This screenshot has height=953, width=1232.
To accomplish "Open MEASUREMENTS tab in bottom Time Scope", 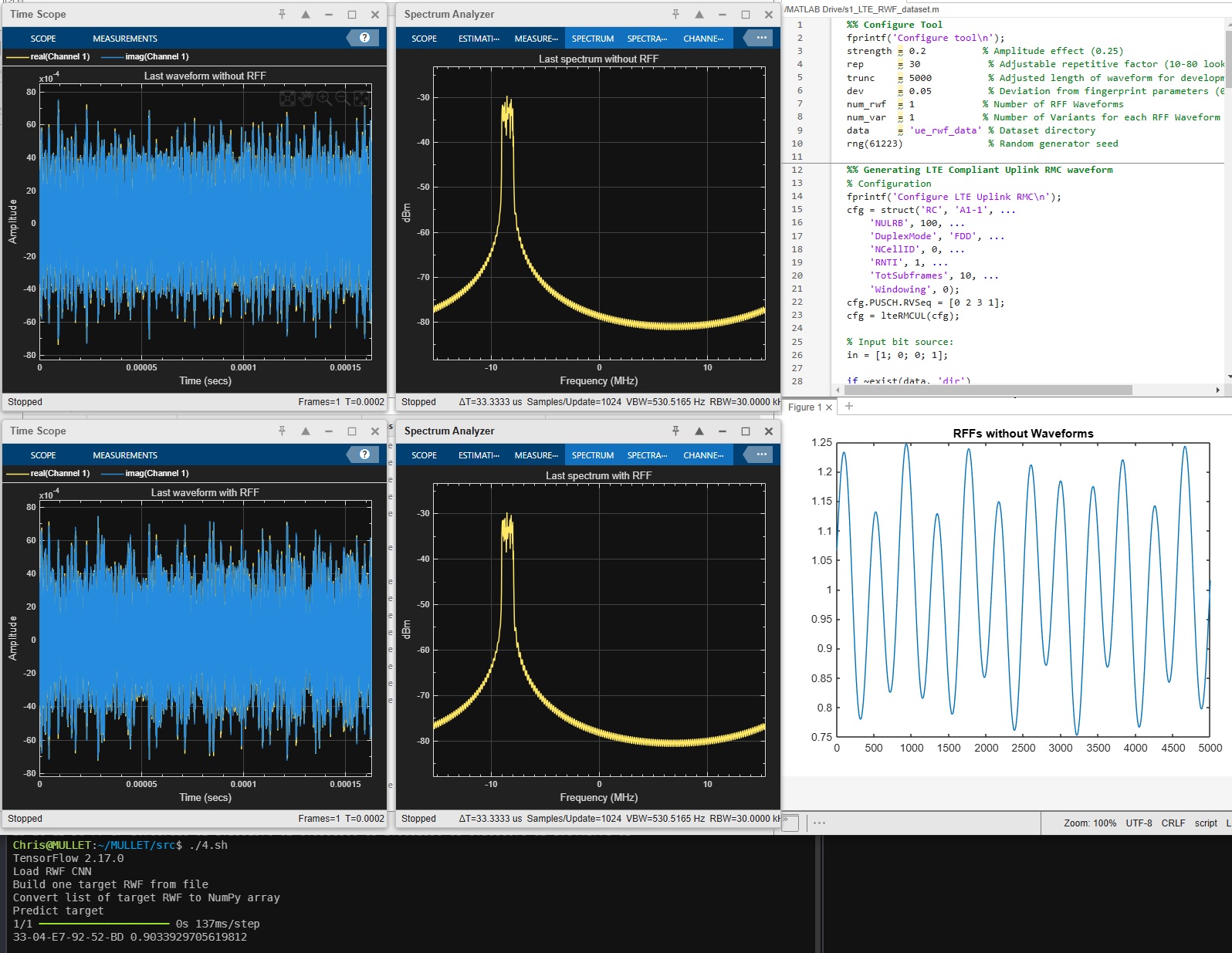I will 125,455.
